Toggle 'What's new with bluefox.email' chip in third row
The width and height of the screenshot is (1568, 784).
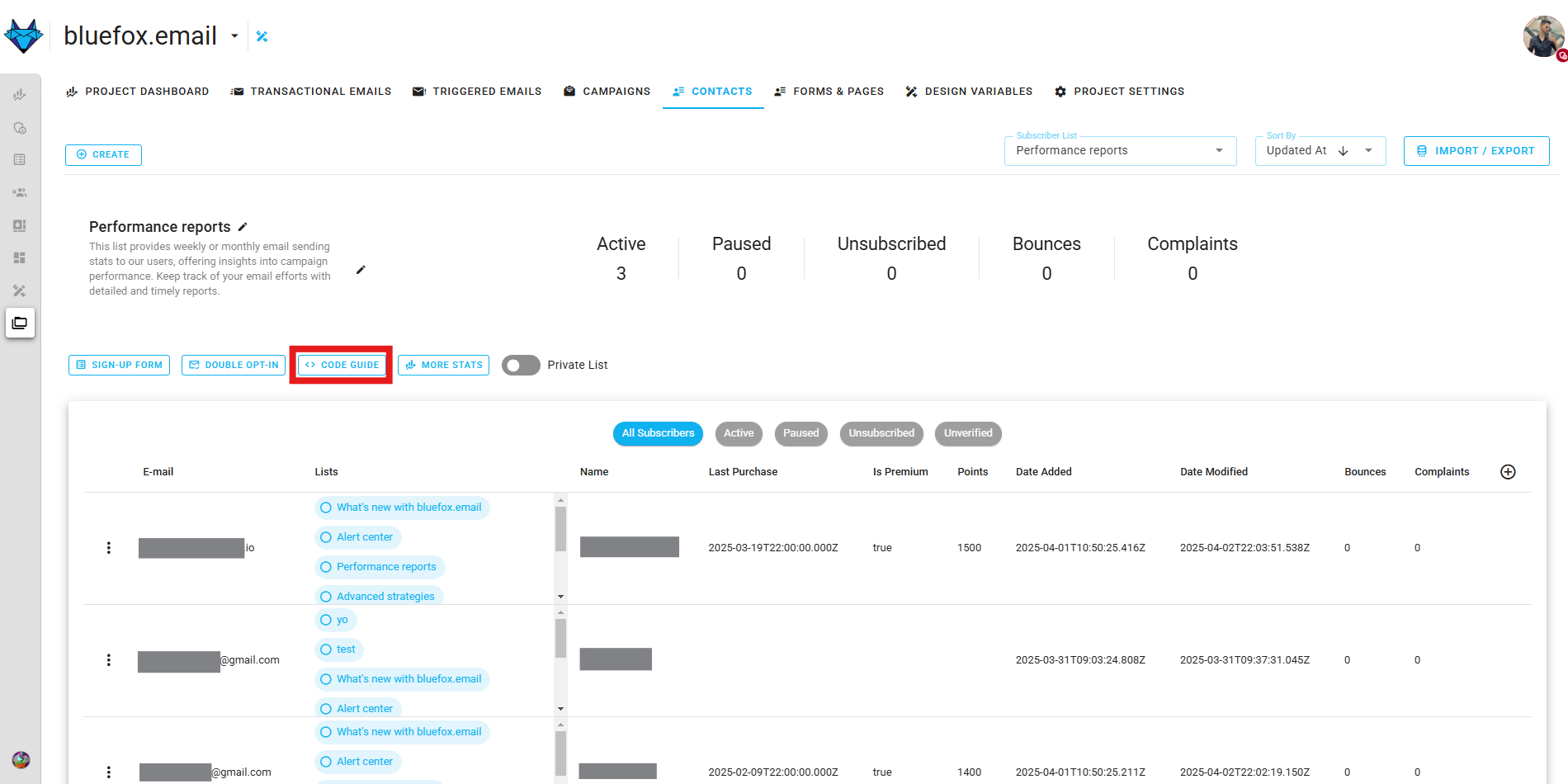[x=401, y=732]
